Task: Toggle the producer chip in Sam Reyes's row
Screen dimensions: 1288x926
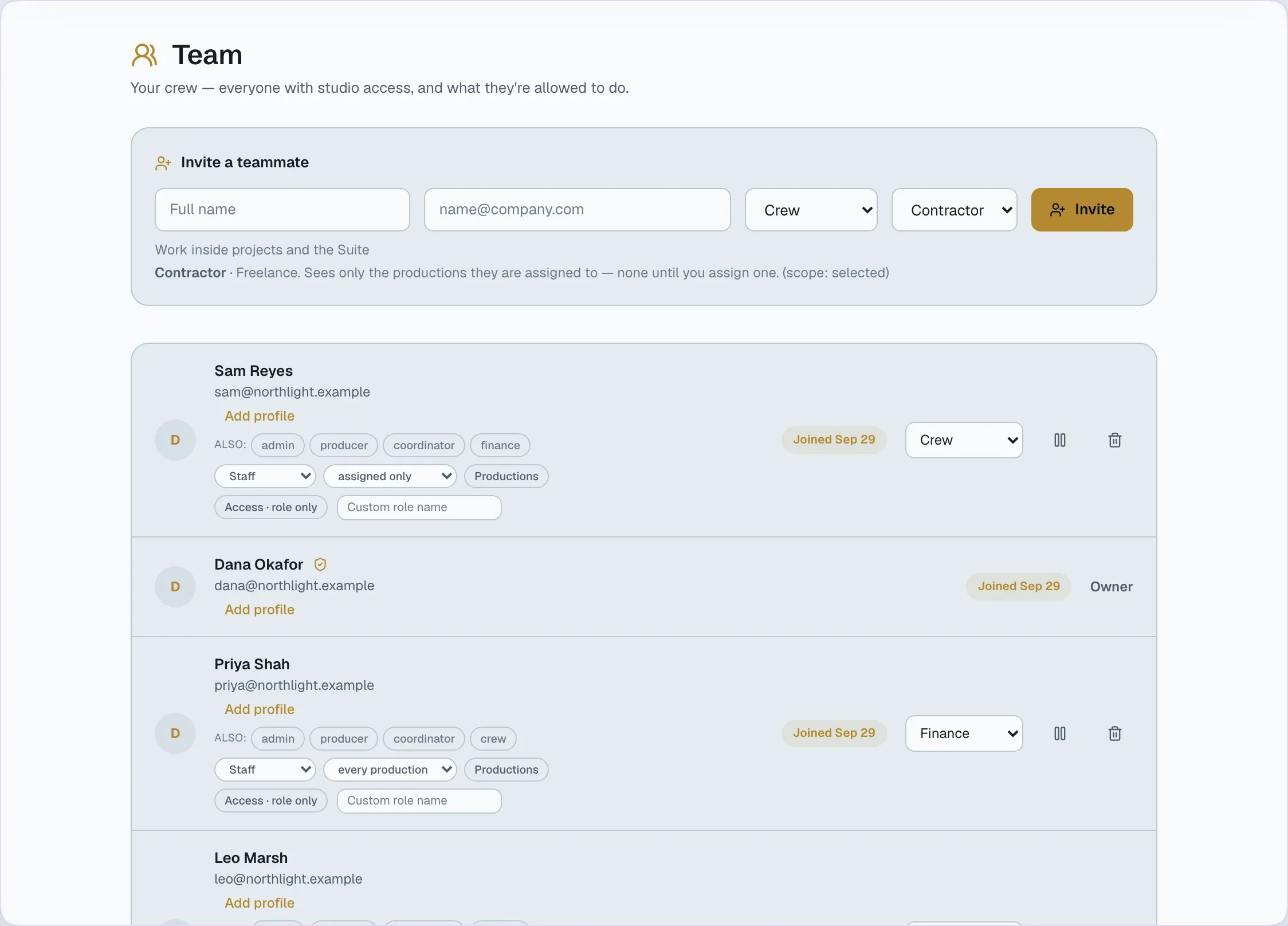Action: pos(344,445)
